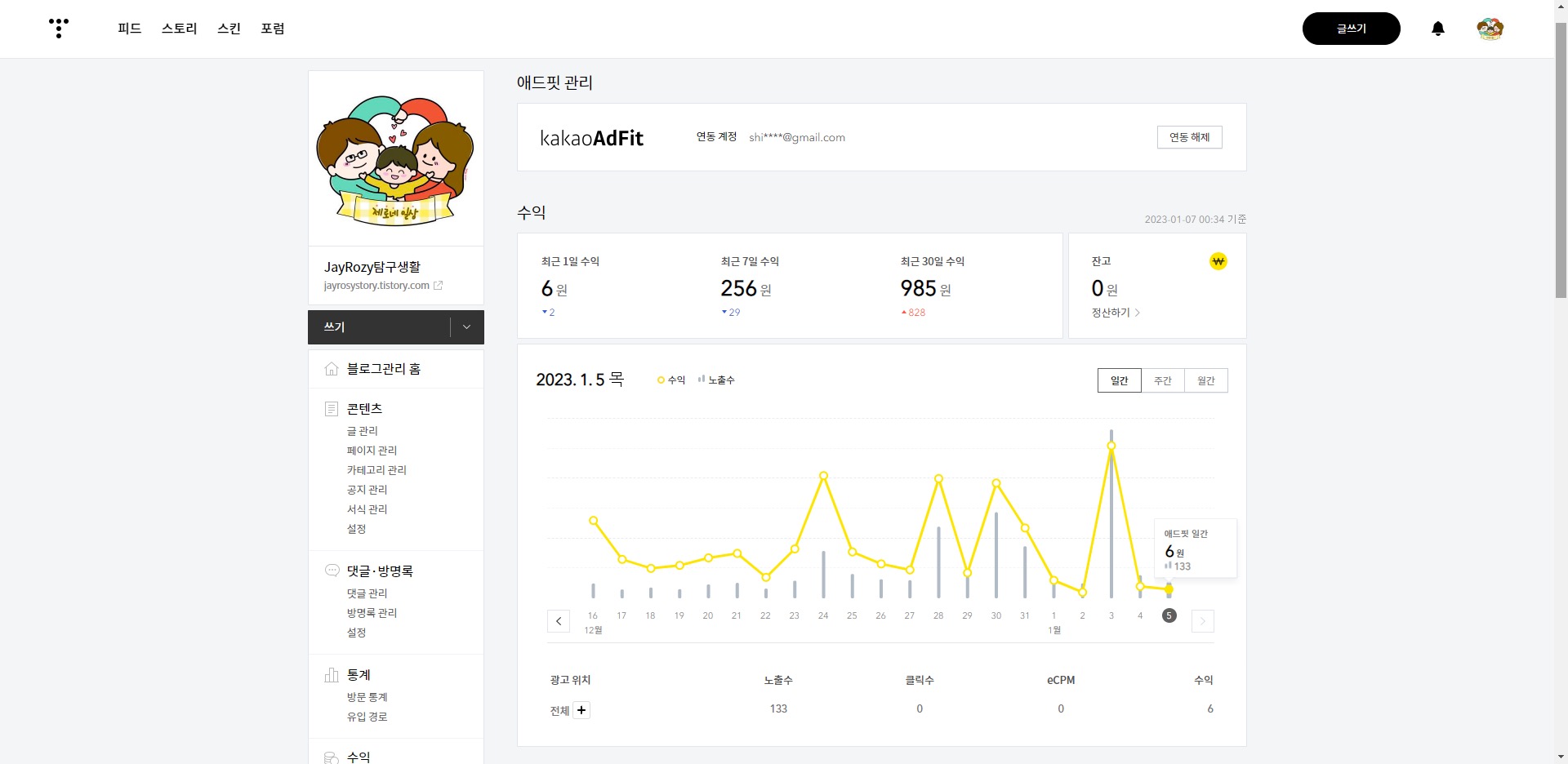Screen dimensions: 1568x764
Task: Click the 연동 해제 button
Action: click(1190, 137)
